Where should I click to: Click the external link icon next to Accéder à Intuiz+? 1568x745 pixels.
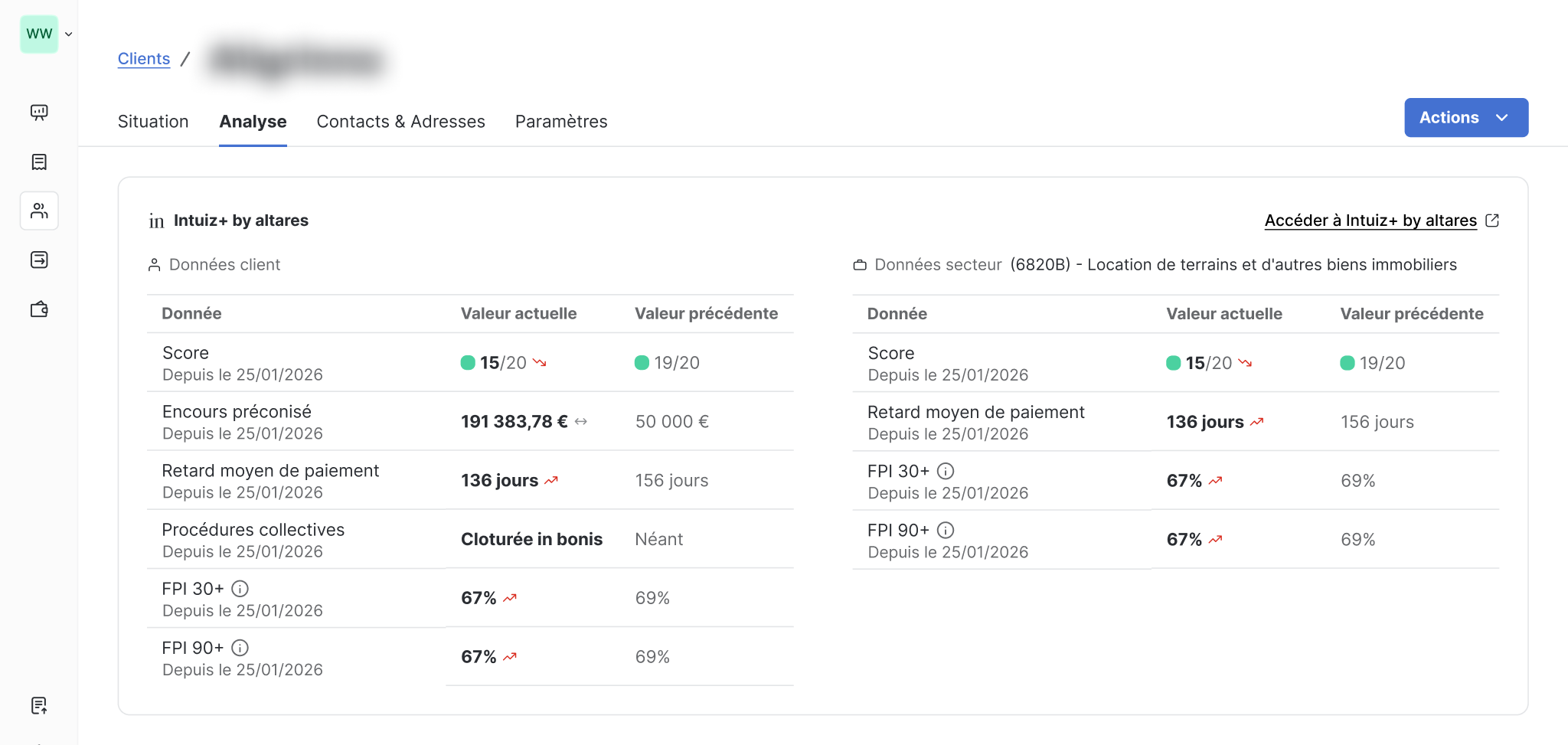click(1493, 220)
